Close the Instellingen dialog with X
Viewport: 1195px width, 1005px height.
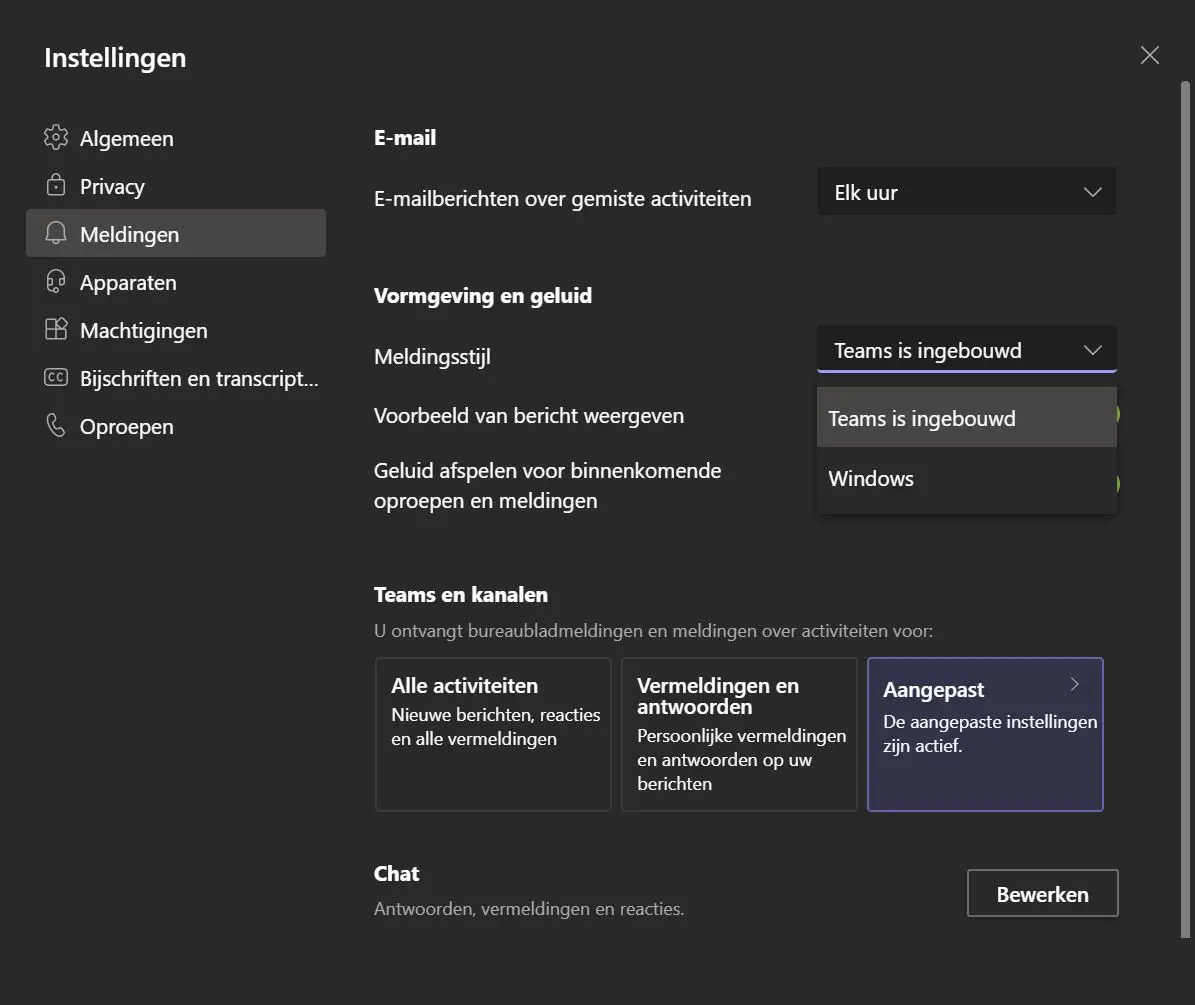pos(1149,55)
